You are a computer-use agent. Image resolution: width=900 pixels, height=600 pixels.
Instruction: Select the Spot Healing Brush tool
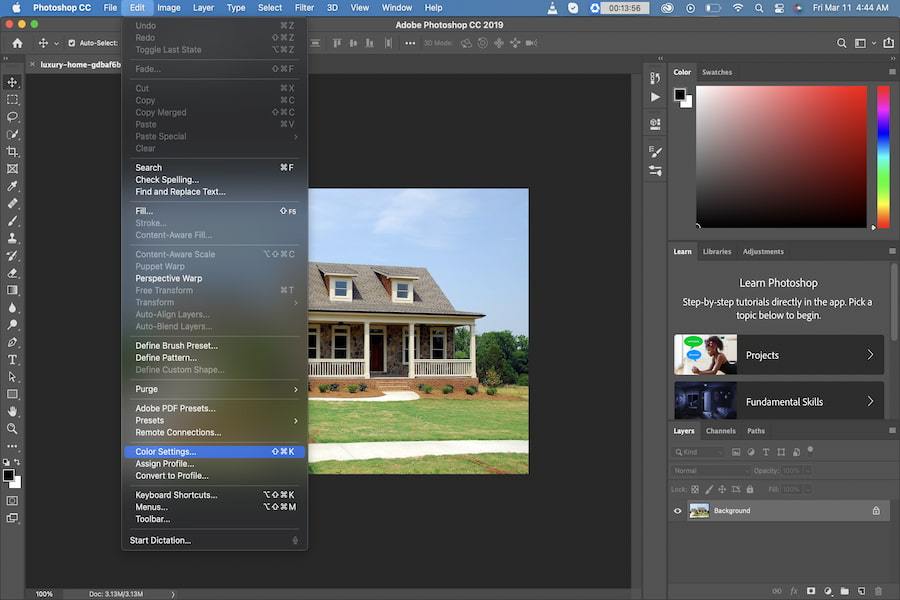12,203
